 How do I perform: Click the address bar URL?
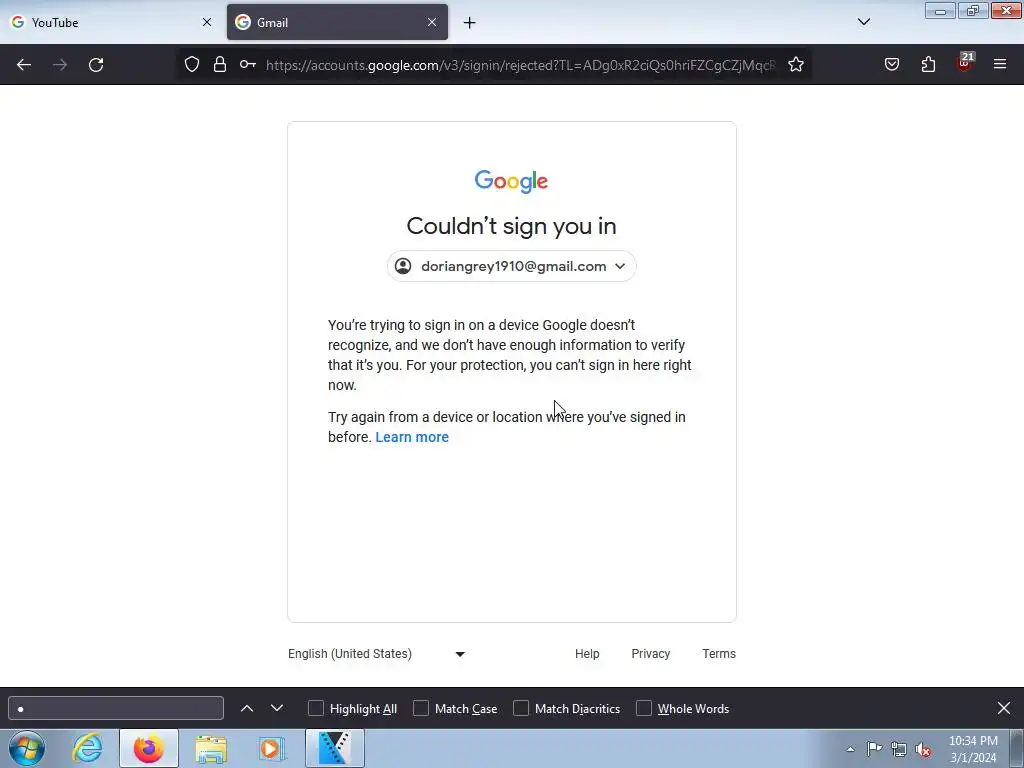520,65
